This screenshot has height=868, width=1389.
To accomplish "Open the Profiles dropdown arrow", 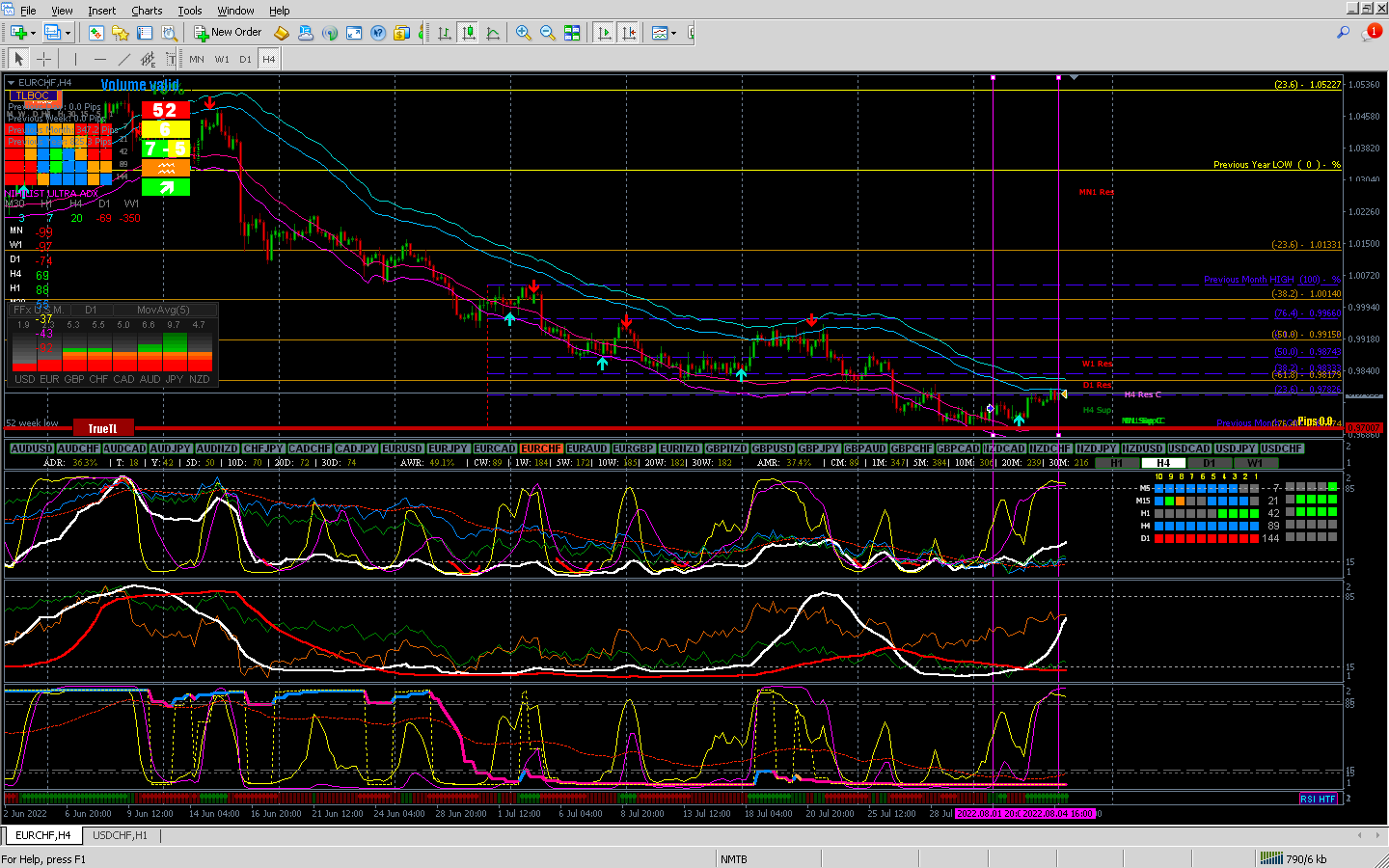I will click(x=67, y=33).
